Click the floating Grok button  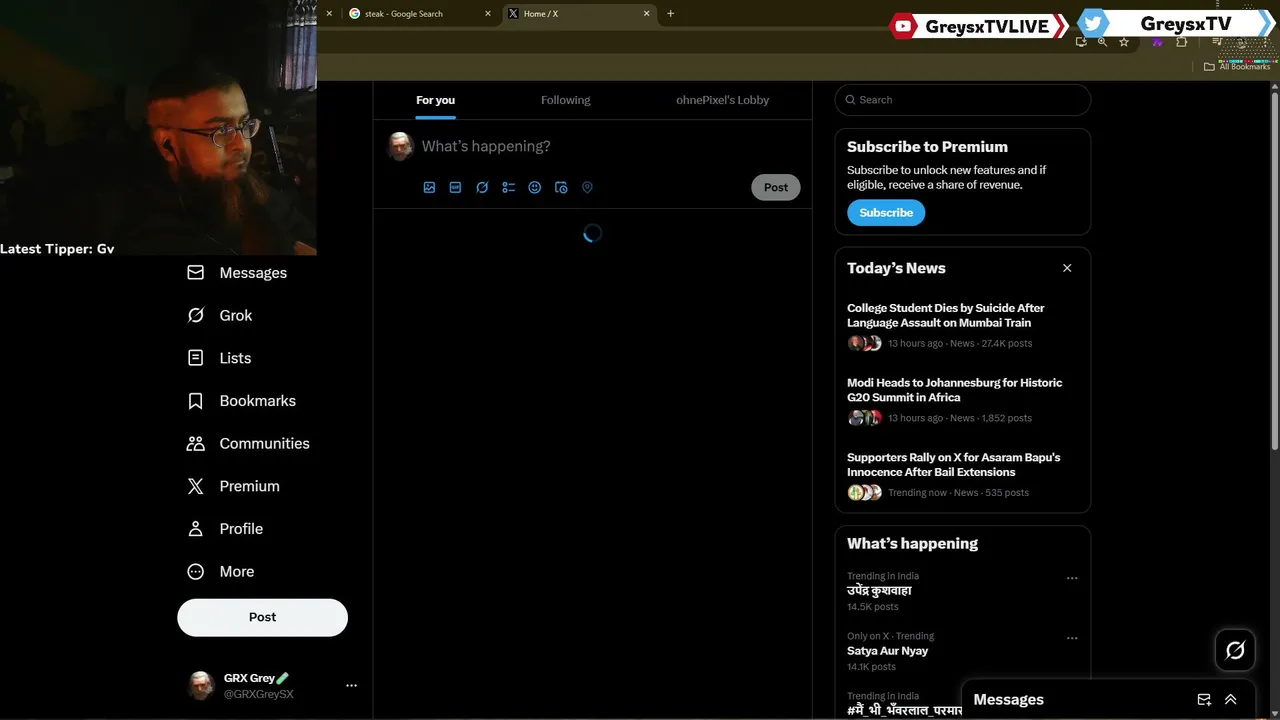coord(1235,650)
